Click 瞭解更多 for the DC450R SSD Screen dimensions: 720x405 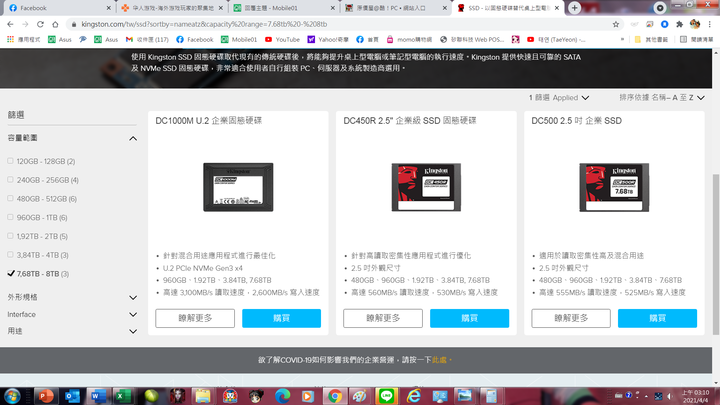[383, 318]
